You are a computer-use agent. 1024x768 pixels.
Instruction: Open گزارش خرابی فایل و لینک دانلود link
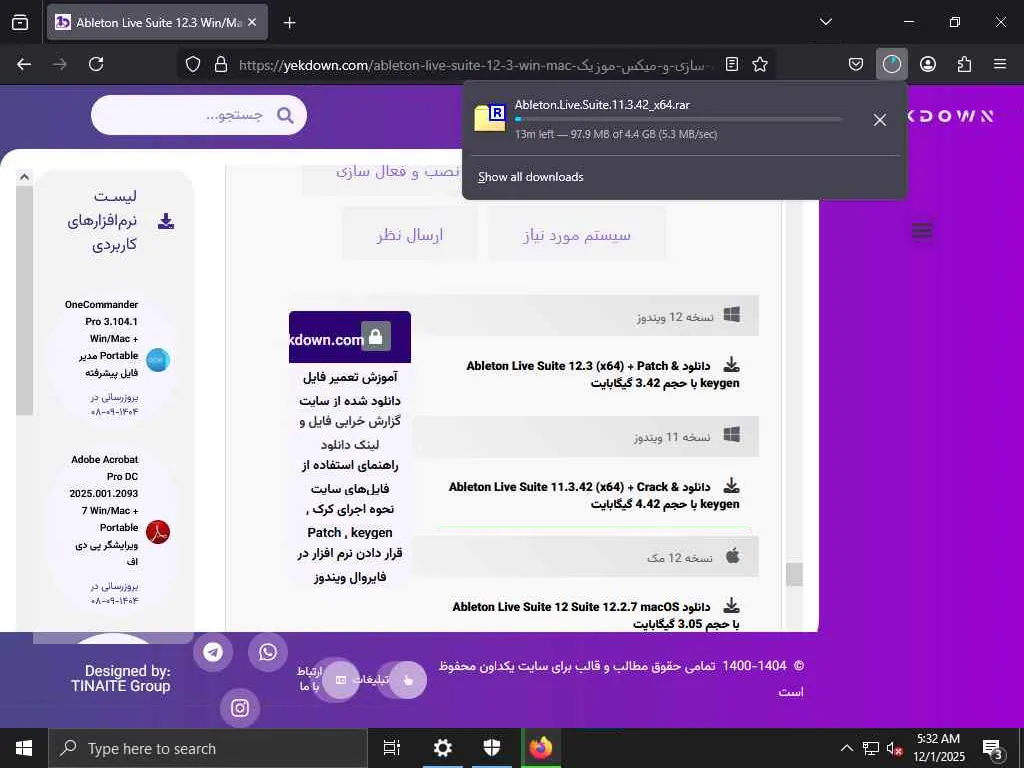click(349, 432)
